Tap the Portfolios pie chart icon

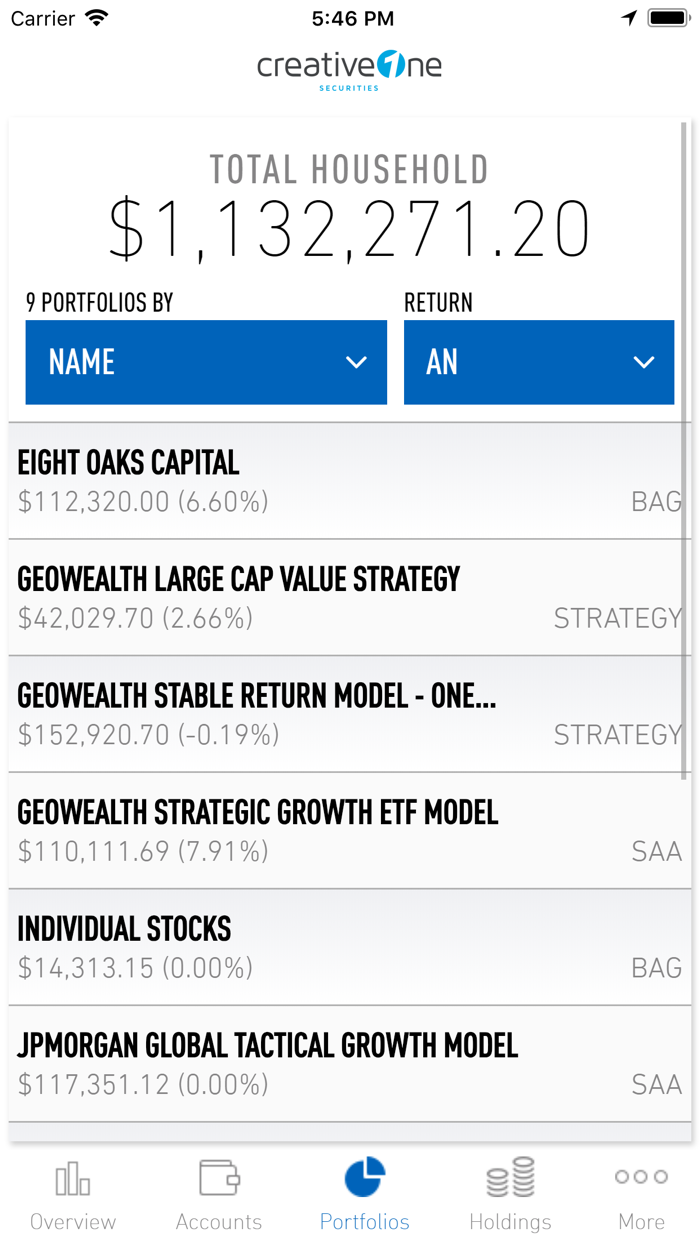tap(364, 1177)
